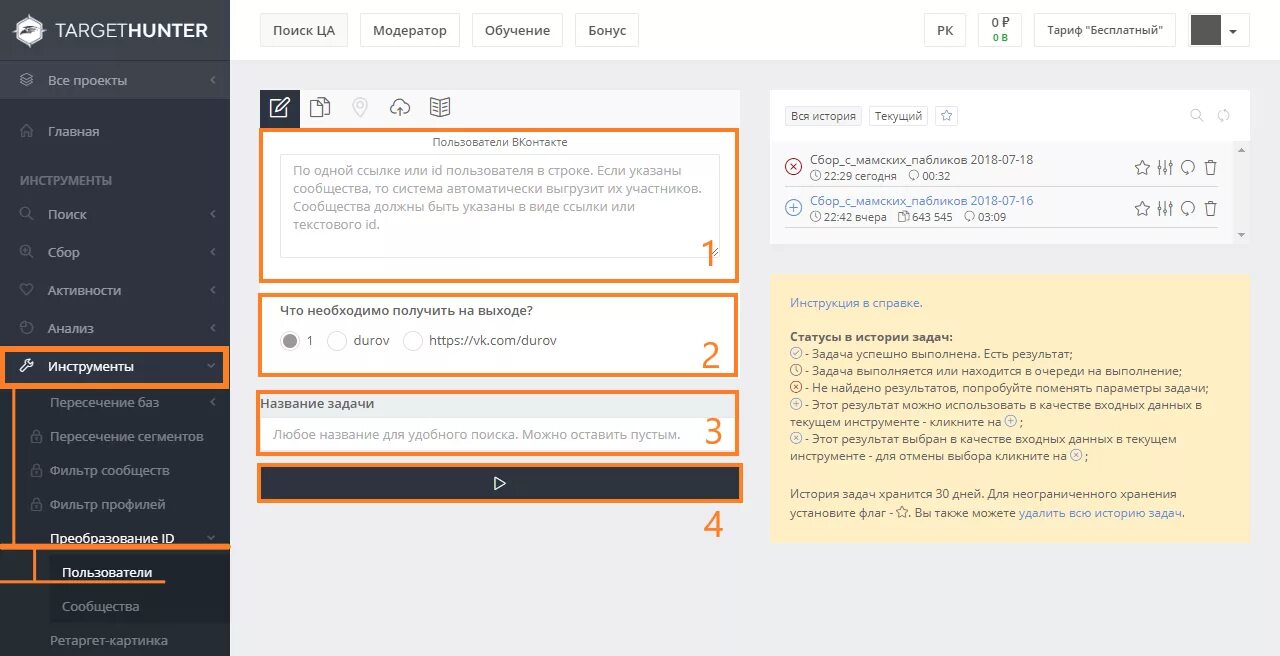The width and height of the screenshot is (1280, 656).
Task: Focus the Название задачи field
Action: [499, 435]
